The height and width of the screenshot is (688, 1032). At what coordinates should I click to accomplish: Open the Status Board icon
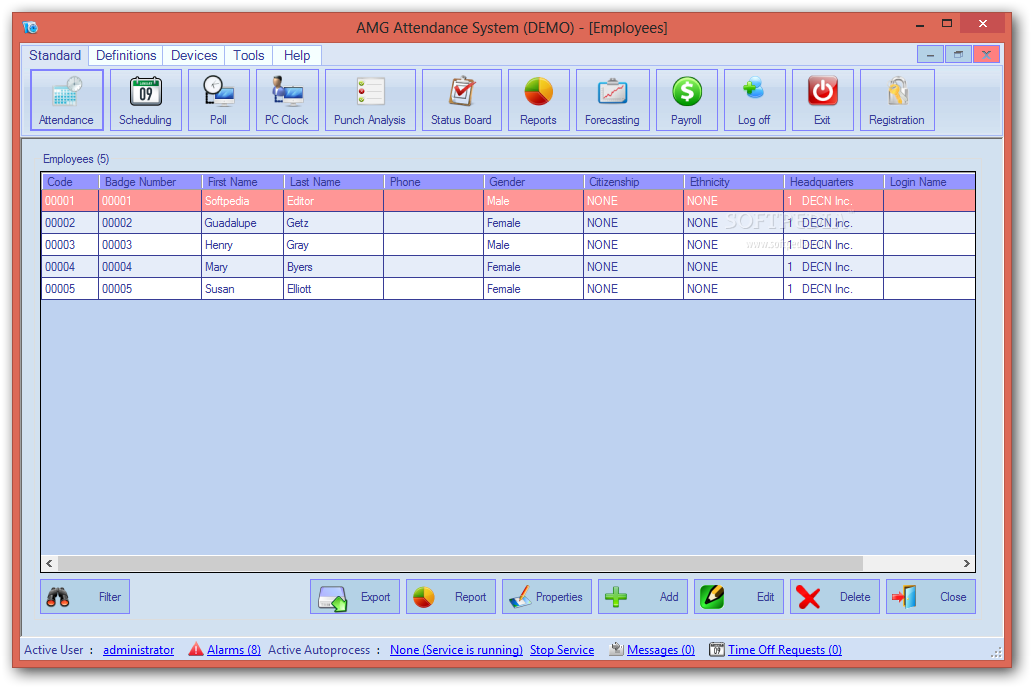(461, 100)
